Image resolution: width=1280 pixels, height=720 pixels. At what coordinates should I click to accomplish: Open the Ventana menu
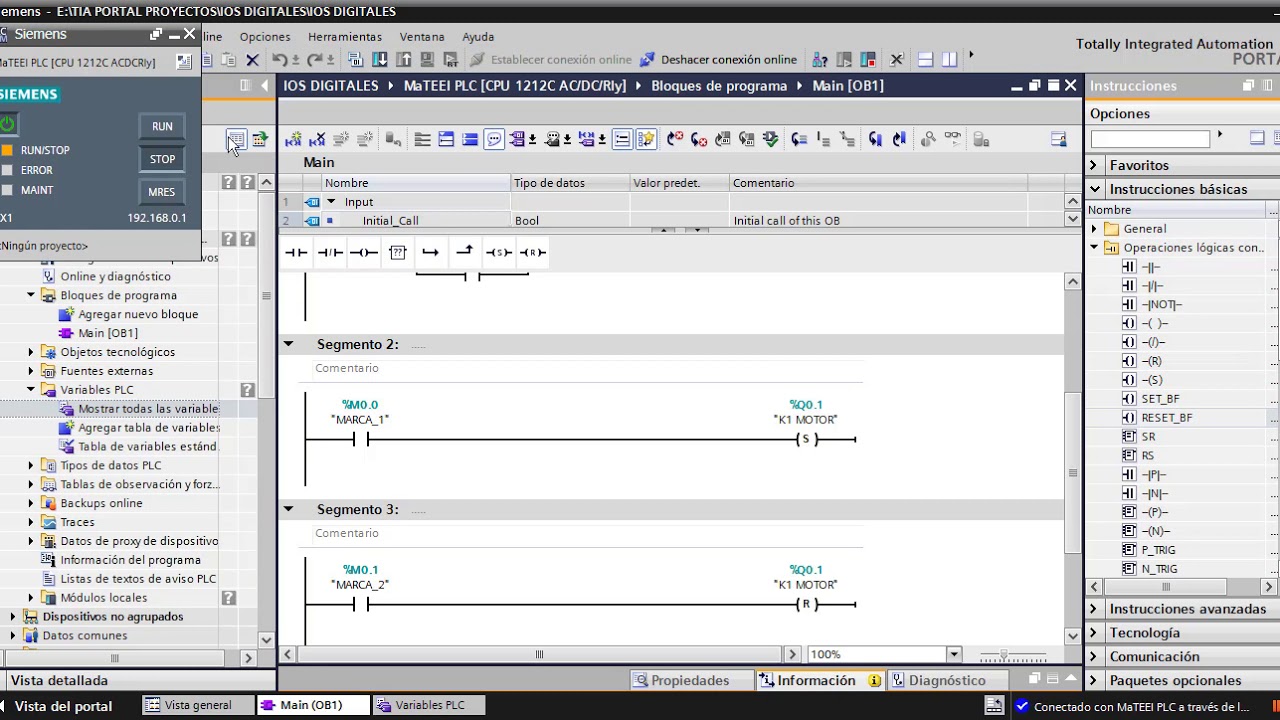click(422, 37)
